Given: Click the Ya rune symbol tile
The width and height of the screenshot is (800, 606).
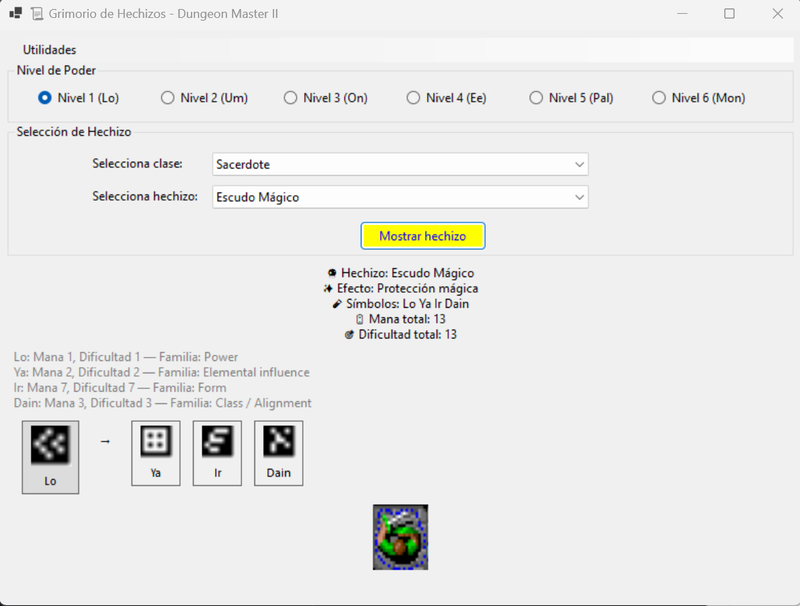Looking at the screenshot, I should pyautogui.click(x=156, y=453).
